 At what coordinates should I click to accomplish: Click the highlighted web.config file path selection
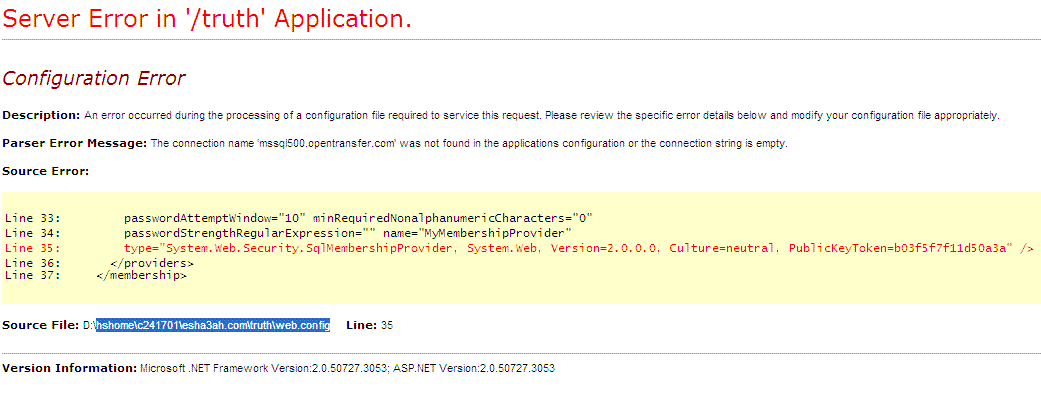point(212,325)
